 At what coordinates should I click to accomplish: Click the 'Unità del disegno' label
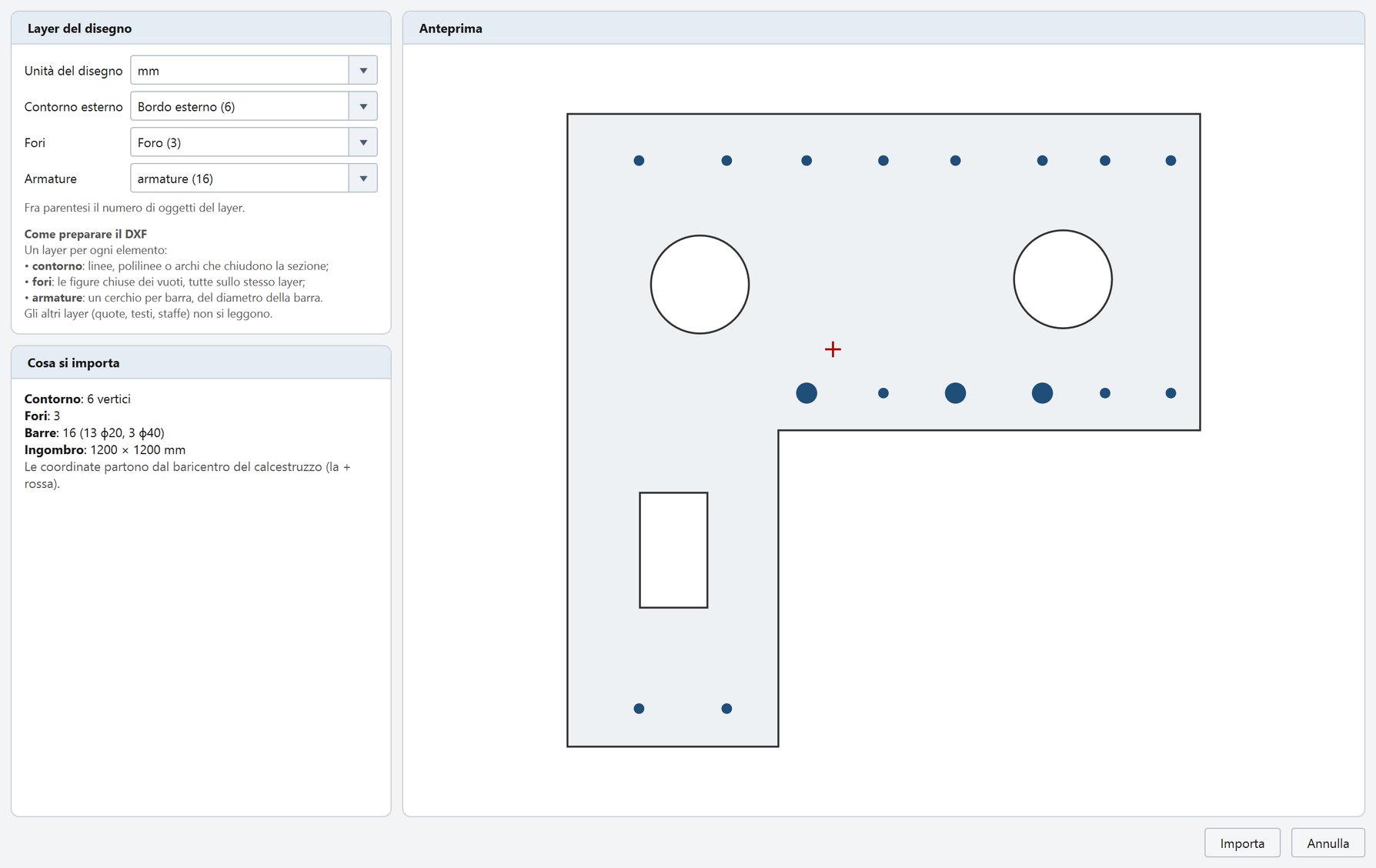tap(73, 71)
